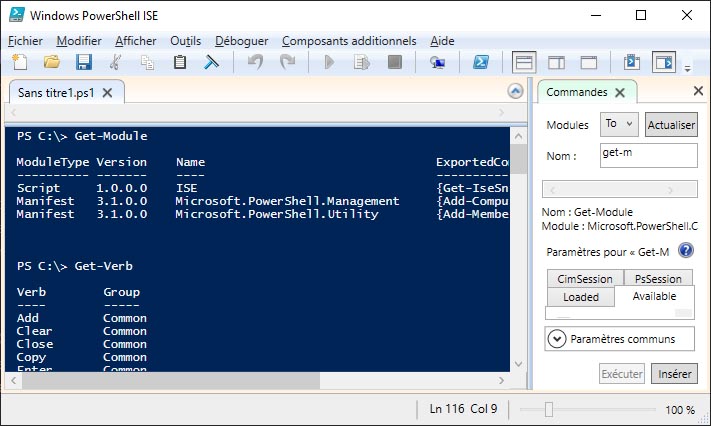Screen dimensions: 711x426
Task: Adjust the zoom slider in status bar
Action: coord(549,409)
